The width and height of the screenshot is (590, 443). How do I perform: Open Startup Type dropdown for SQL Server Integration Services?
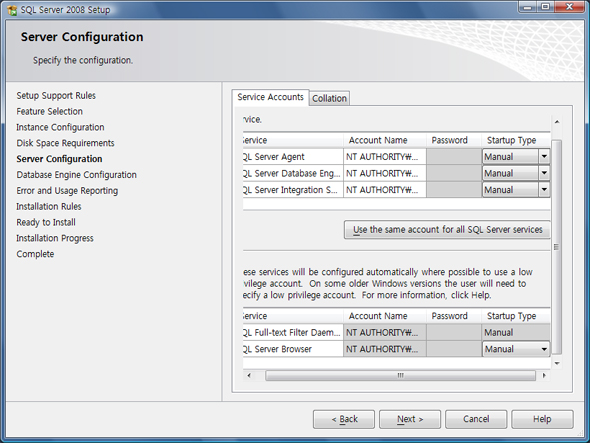point(544,190)
